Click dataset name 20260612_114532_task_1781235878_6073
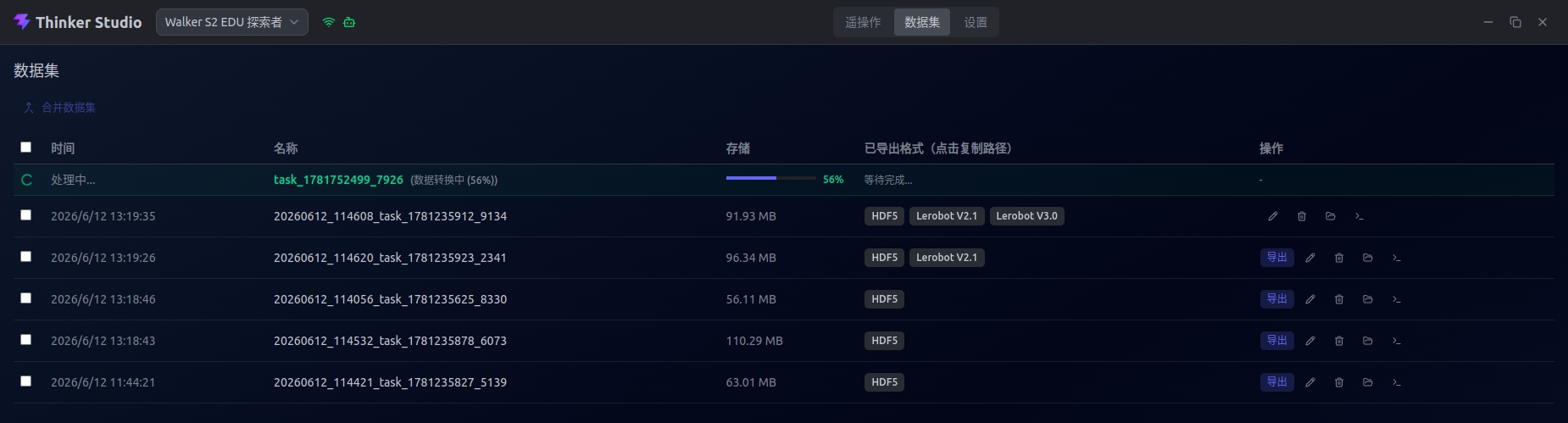This screenshot has height=423, width=1568. pyautogui.click(x=390, y=341)
